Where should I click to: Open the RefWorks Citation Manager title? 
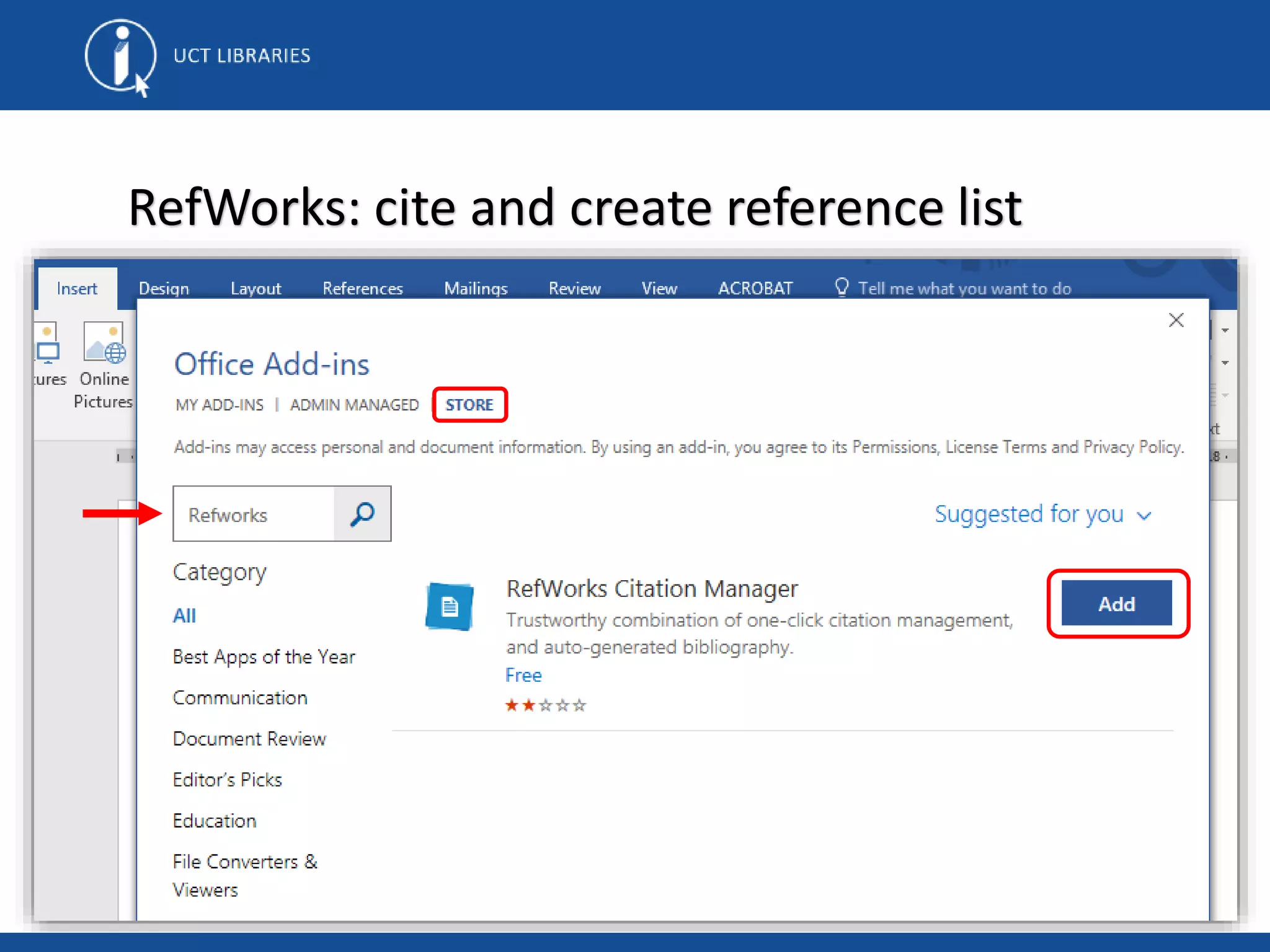click(652, 589)
